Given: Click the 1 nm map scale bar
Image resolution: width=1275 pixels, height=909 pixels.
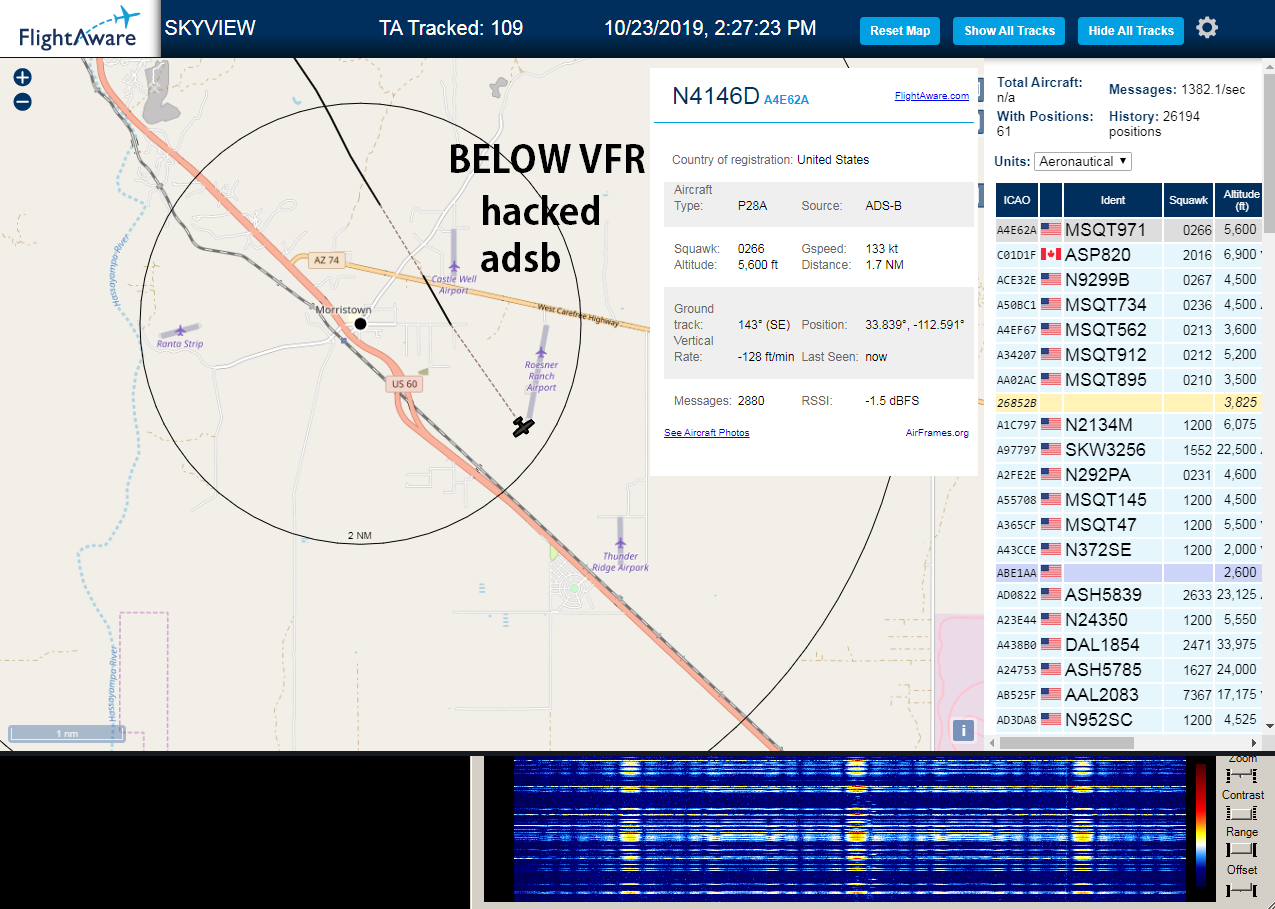Looking at the screenshot, I should pyautogui.click(x=66, y=734).
